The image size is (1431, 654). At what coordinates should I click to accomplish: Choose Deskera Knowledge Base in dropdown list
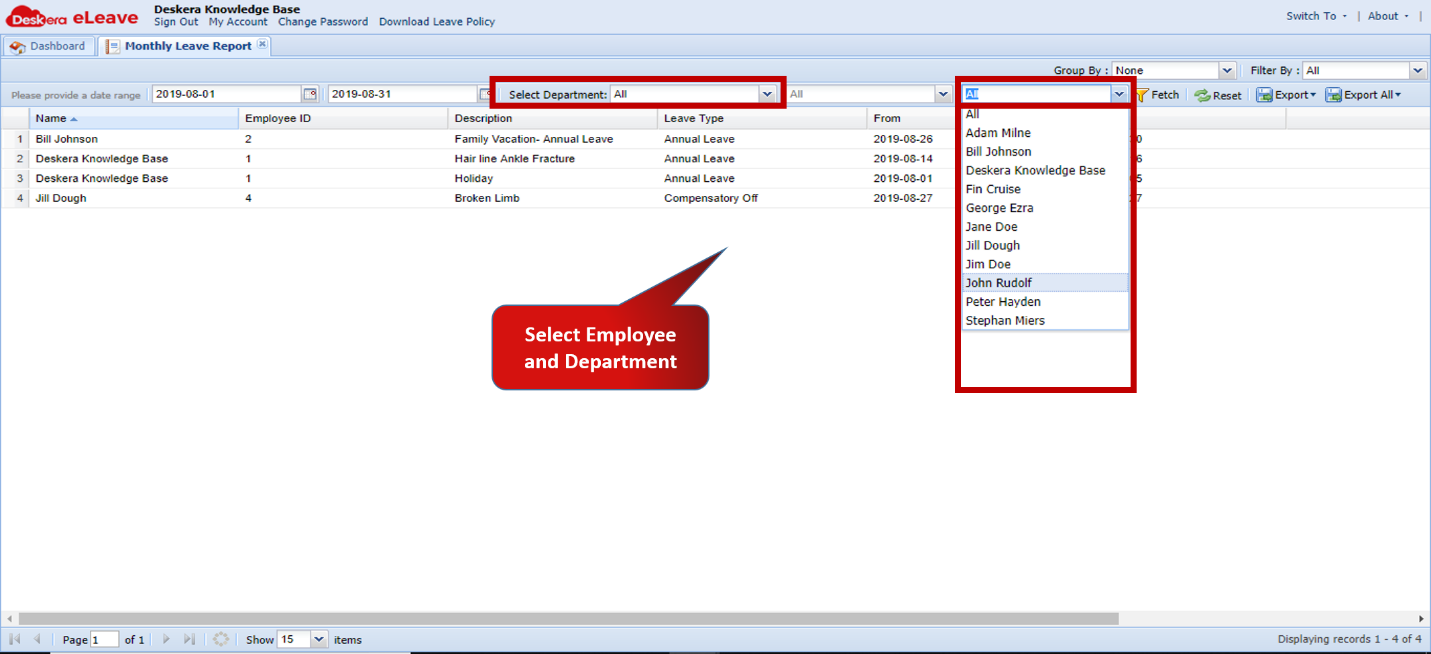tap(1045, 171)
